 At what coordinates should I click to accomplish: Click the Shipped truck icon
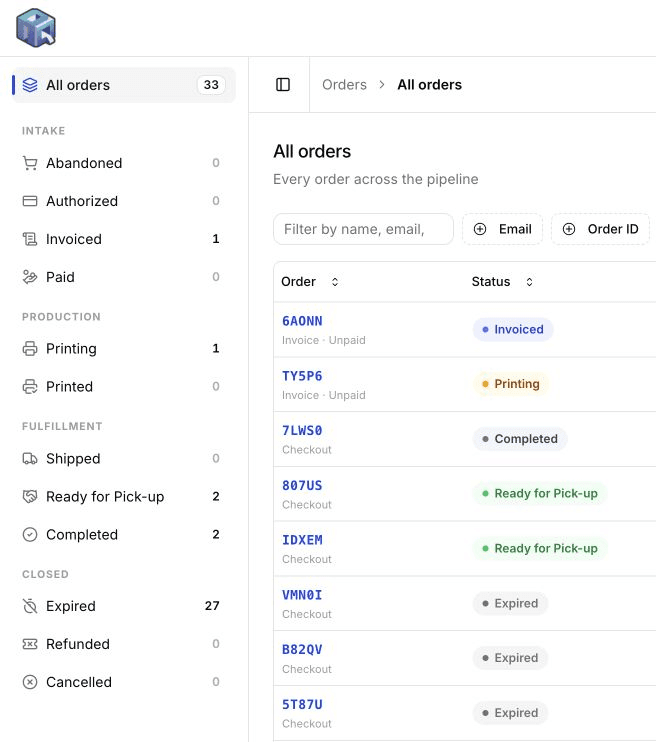point(30,459)
